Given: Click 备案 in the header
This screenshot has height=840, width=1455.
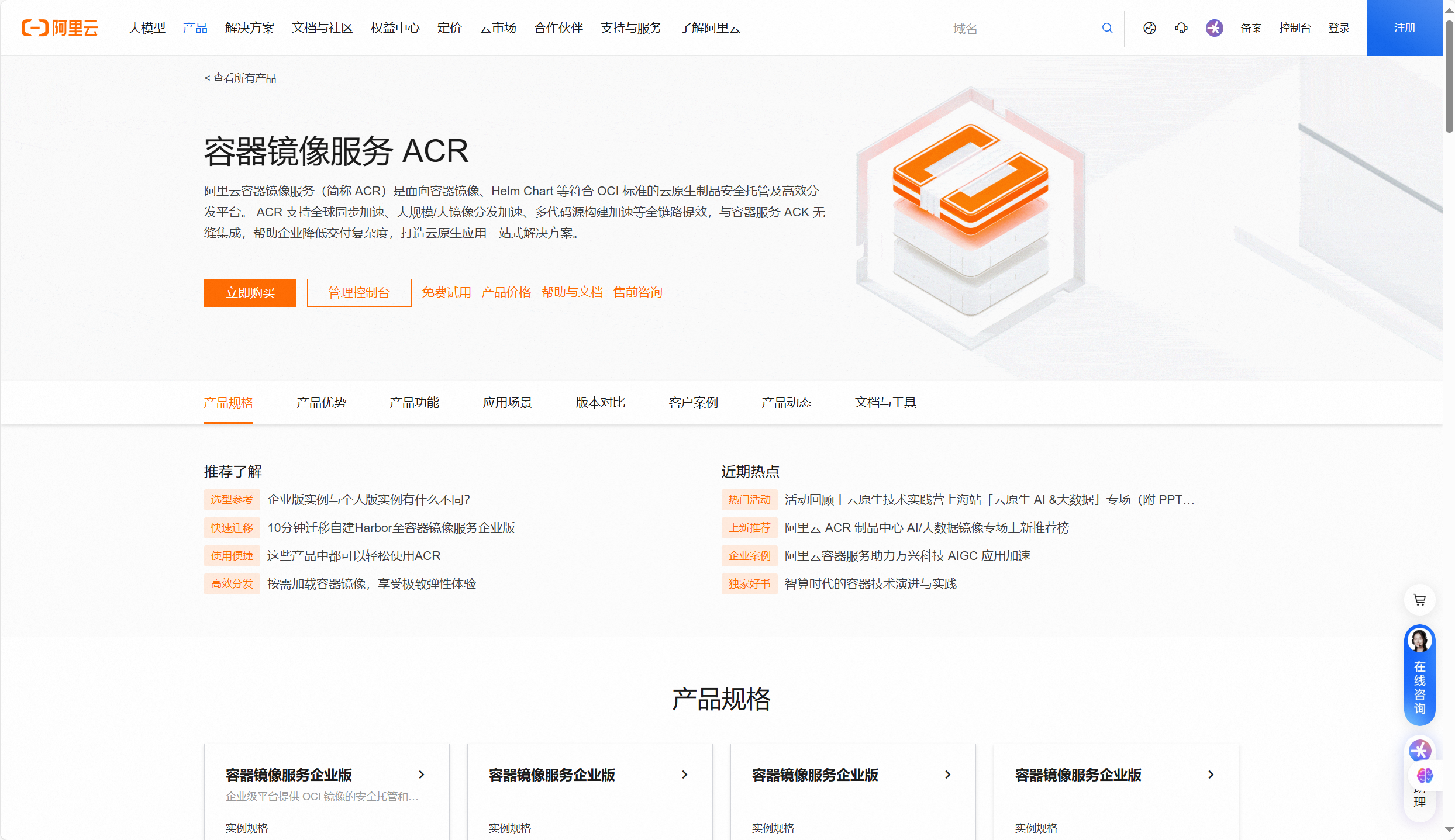Looking at the screenshot, I should (x=1251, y=28).
